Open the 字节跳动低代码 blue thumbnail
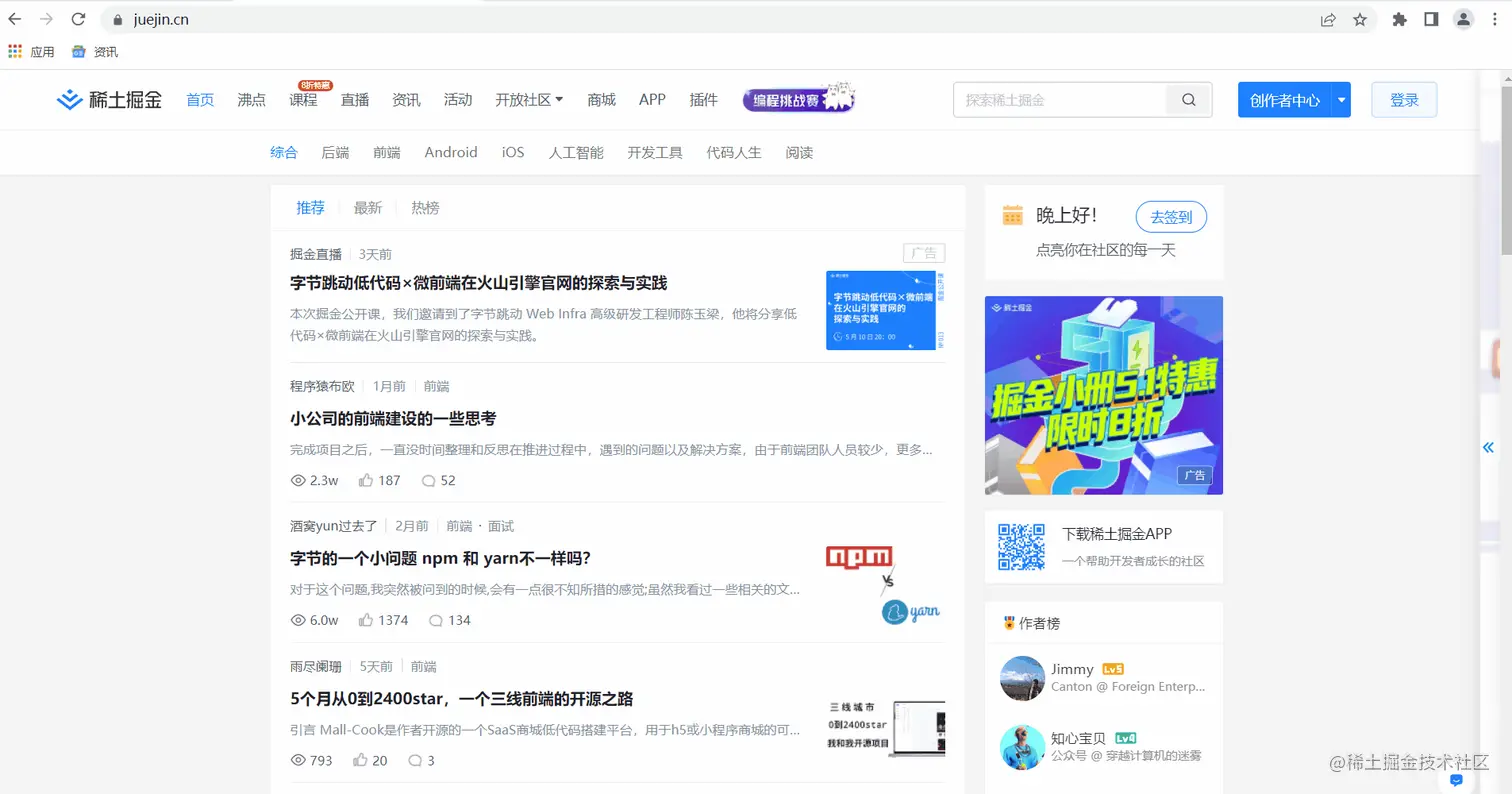The image size is (1512, 794). click(x=885, y=310)
